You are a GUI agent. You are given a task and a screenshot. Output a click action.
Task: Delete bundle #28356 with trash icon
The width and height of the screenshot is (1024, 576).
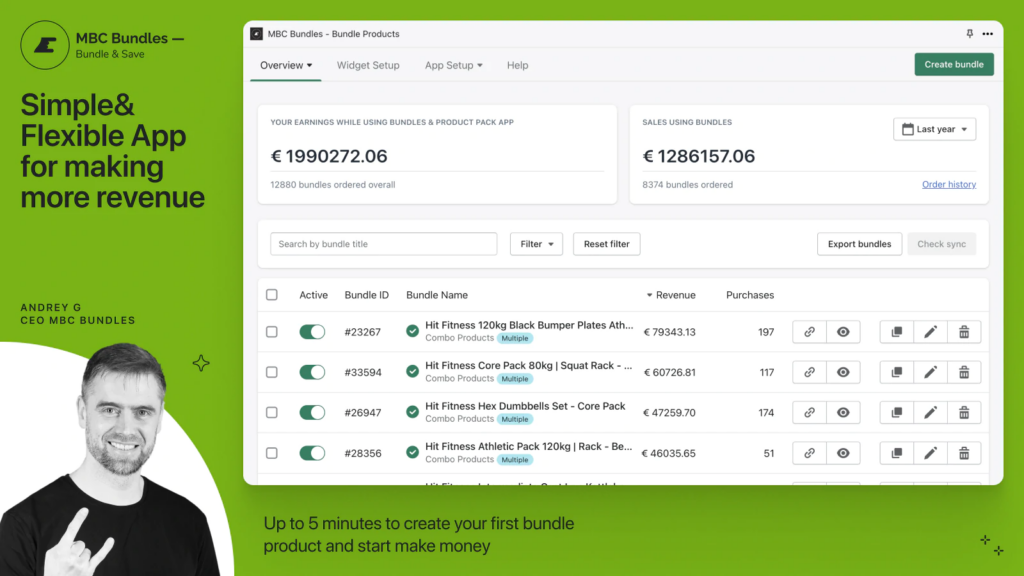(964, 453)
